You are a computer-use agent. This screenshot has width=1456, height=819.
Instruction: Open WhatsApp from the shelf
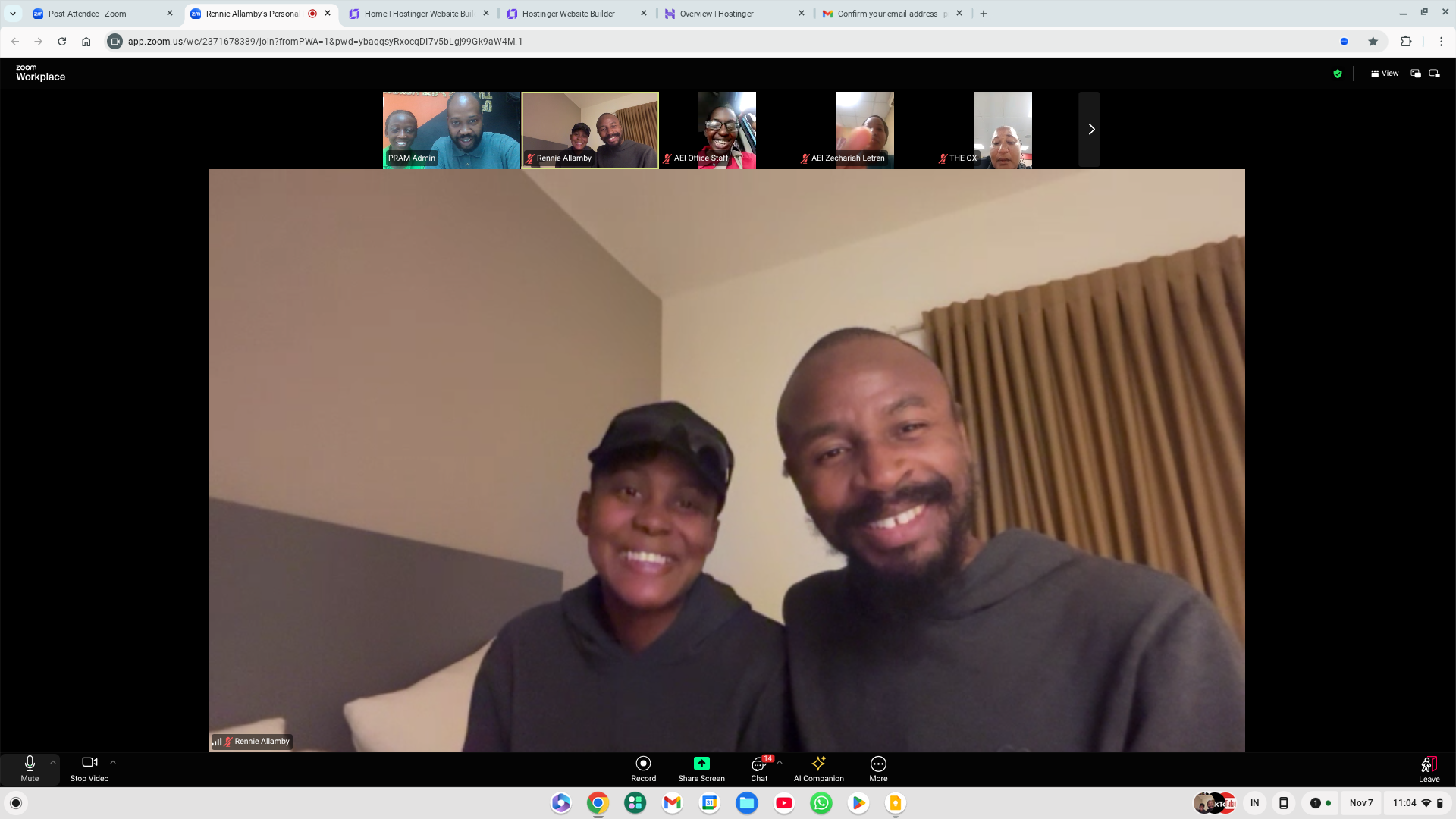pos(821,803)
